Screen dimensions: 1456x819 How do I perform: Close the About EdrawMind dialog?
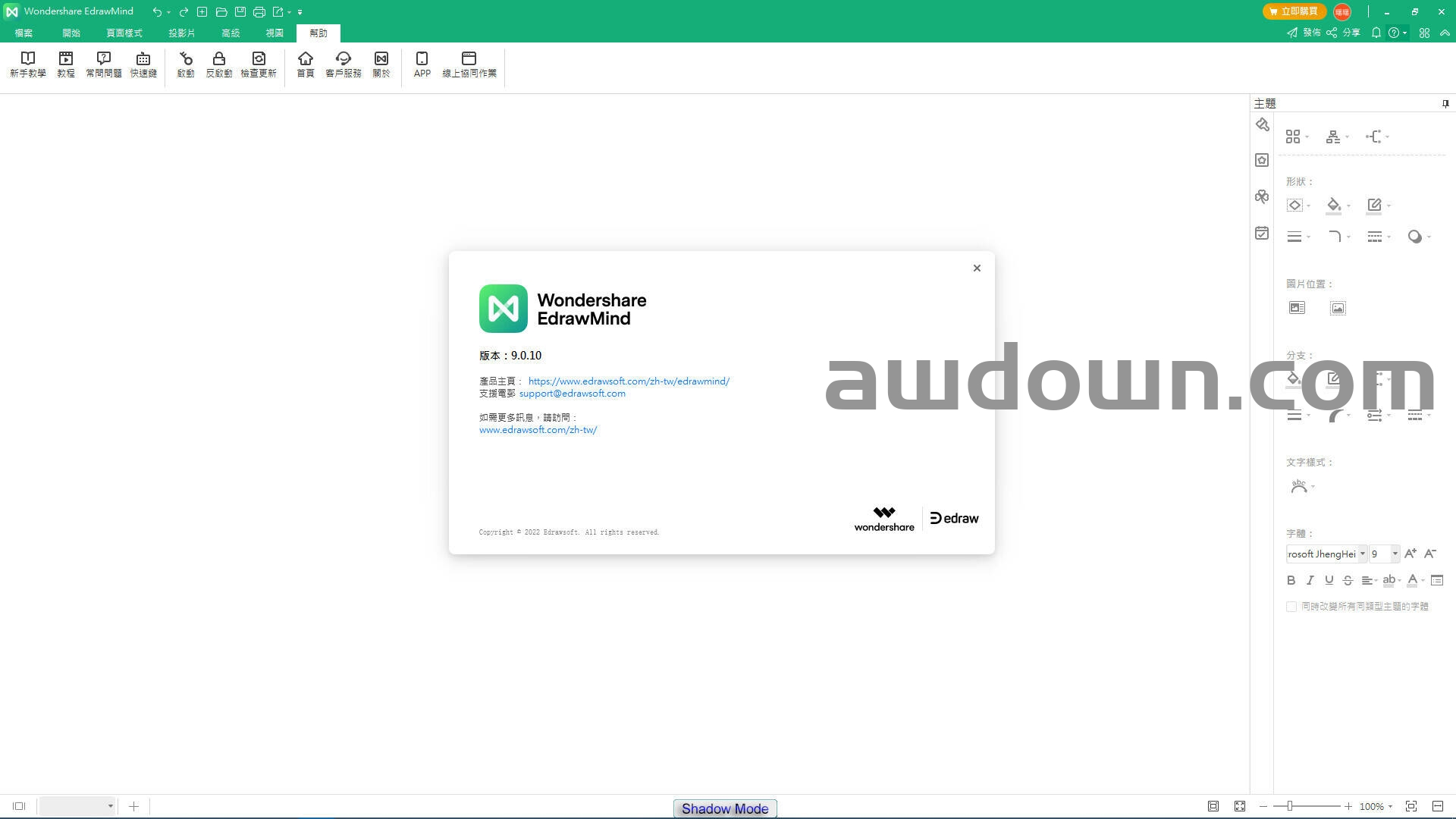977,268
